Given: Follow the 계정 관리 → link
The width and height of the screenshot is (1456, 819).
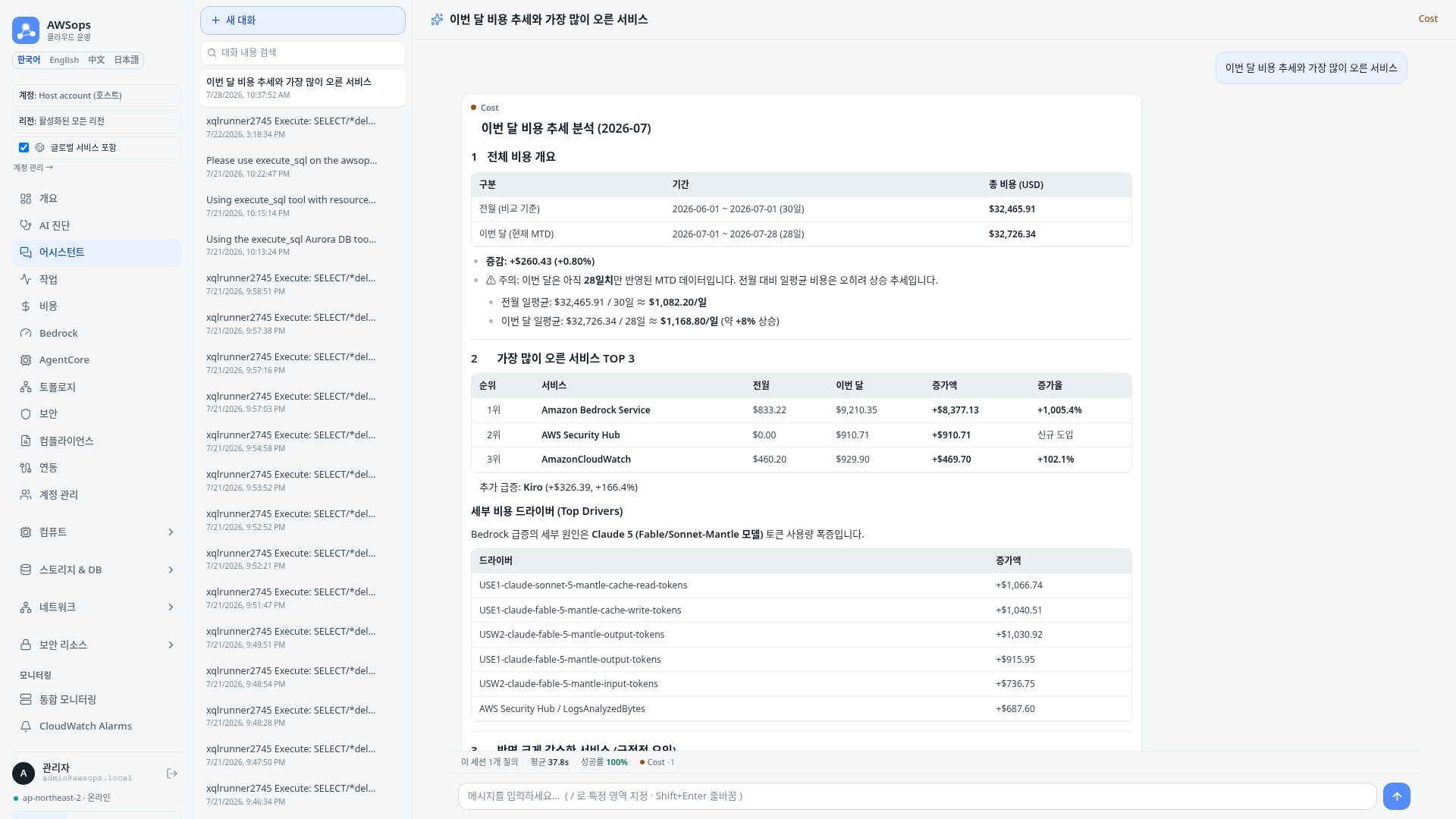Looking at the screenshot, I should (33, 168).
